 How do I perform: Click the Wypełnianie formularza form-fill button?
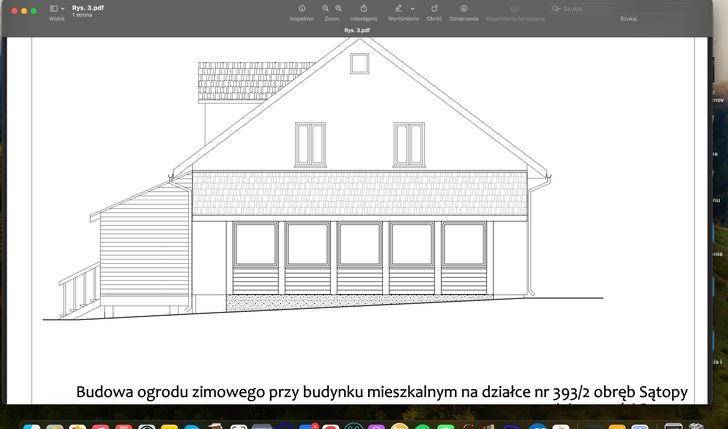tap(514, 9)
